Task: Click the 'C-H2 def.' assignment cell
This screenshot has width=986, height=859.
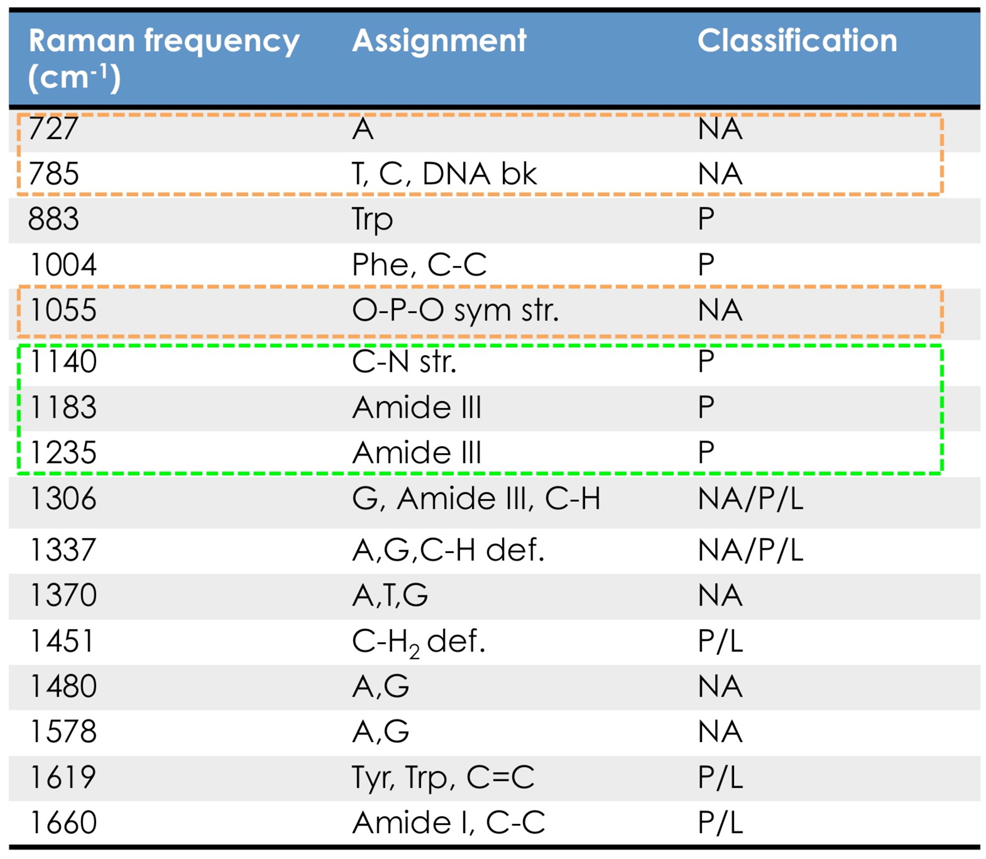Action: pyautogui.click(x=418, y=641)
